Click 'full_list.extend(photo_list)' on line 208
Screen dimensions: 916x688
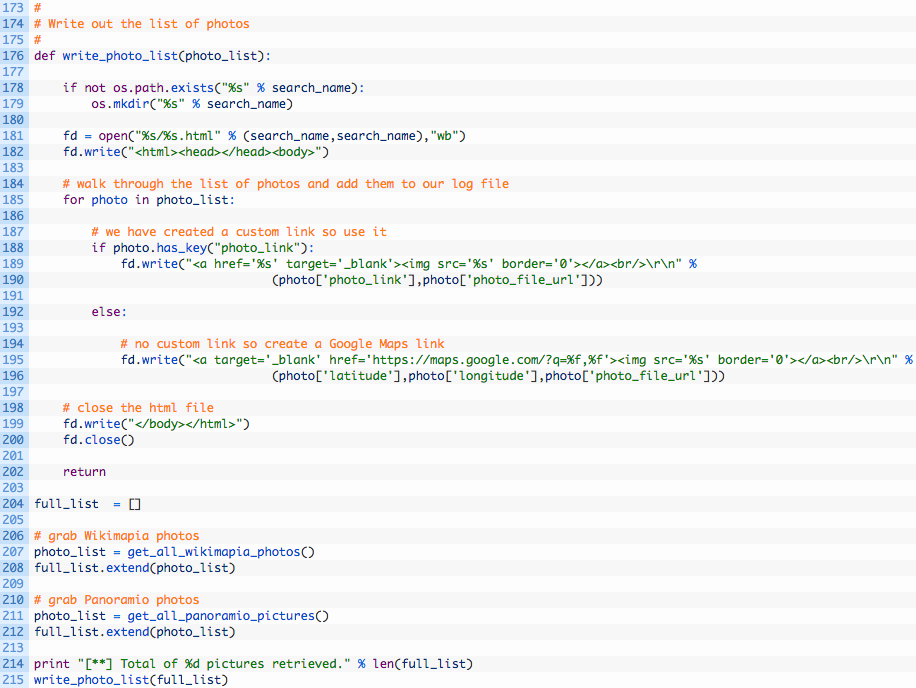click(134, 568)
